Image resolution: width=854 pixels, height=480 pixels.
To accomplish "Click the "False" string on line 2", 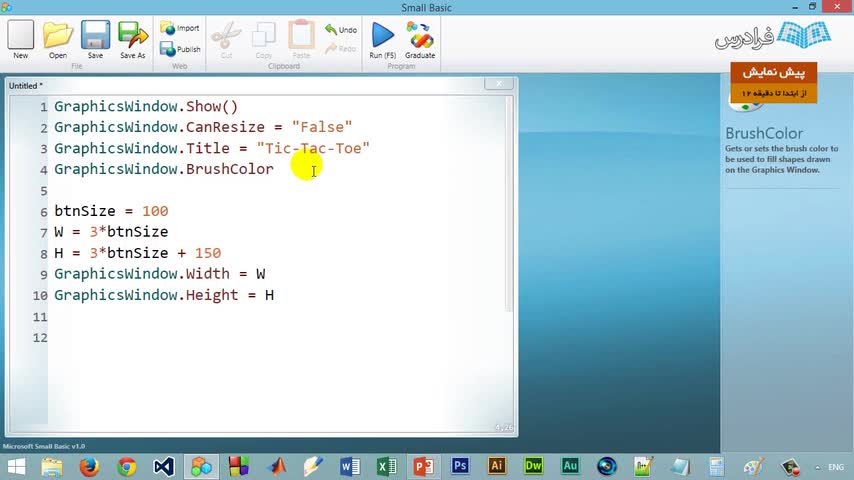I will (x=322, y=127).
